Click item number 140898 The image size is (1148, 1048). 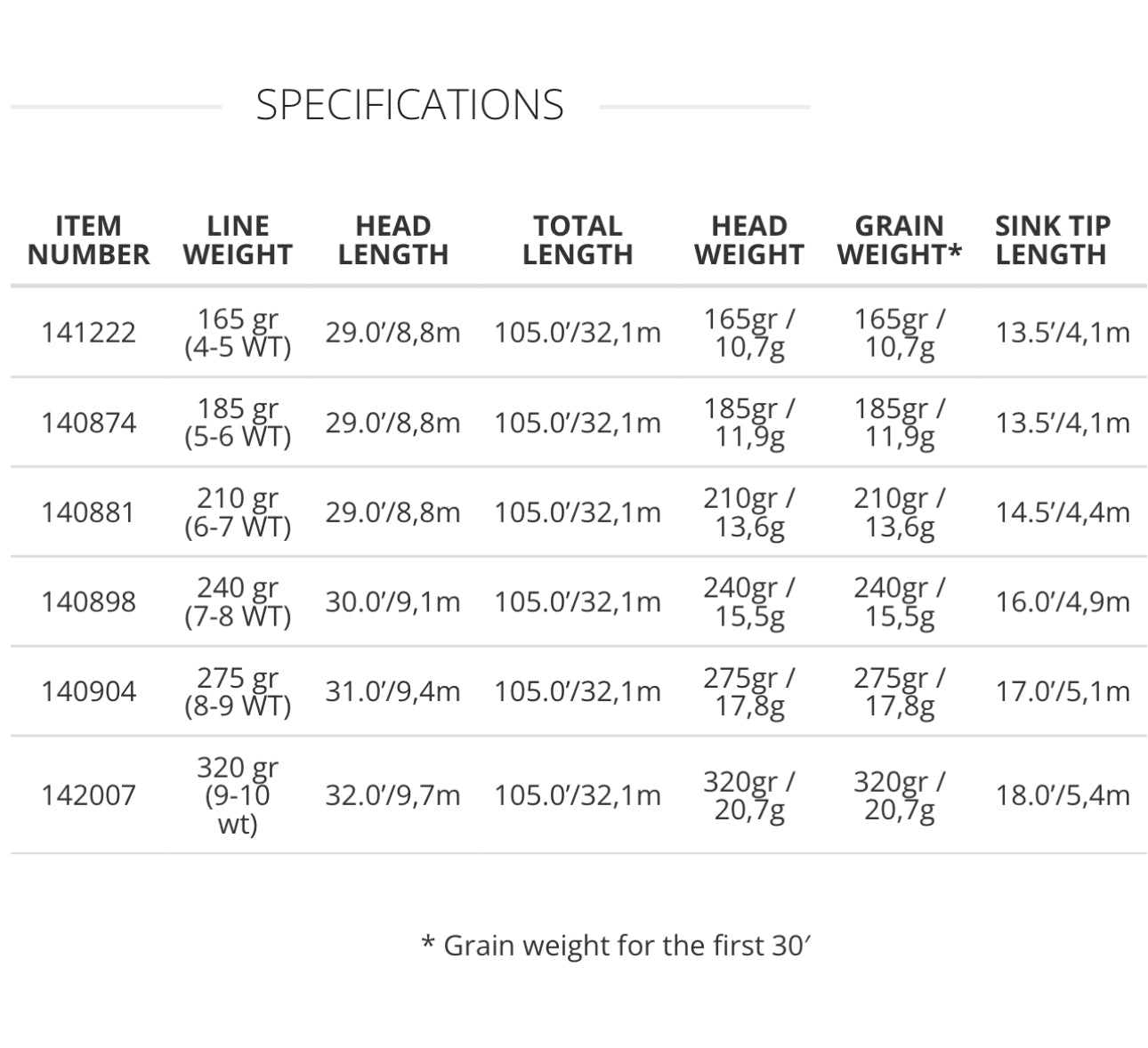pyautogui.click(x=88, y=602)
